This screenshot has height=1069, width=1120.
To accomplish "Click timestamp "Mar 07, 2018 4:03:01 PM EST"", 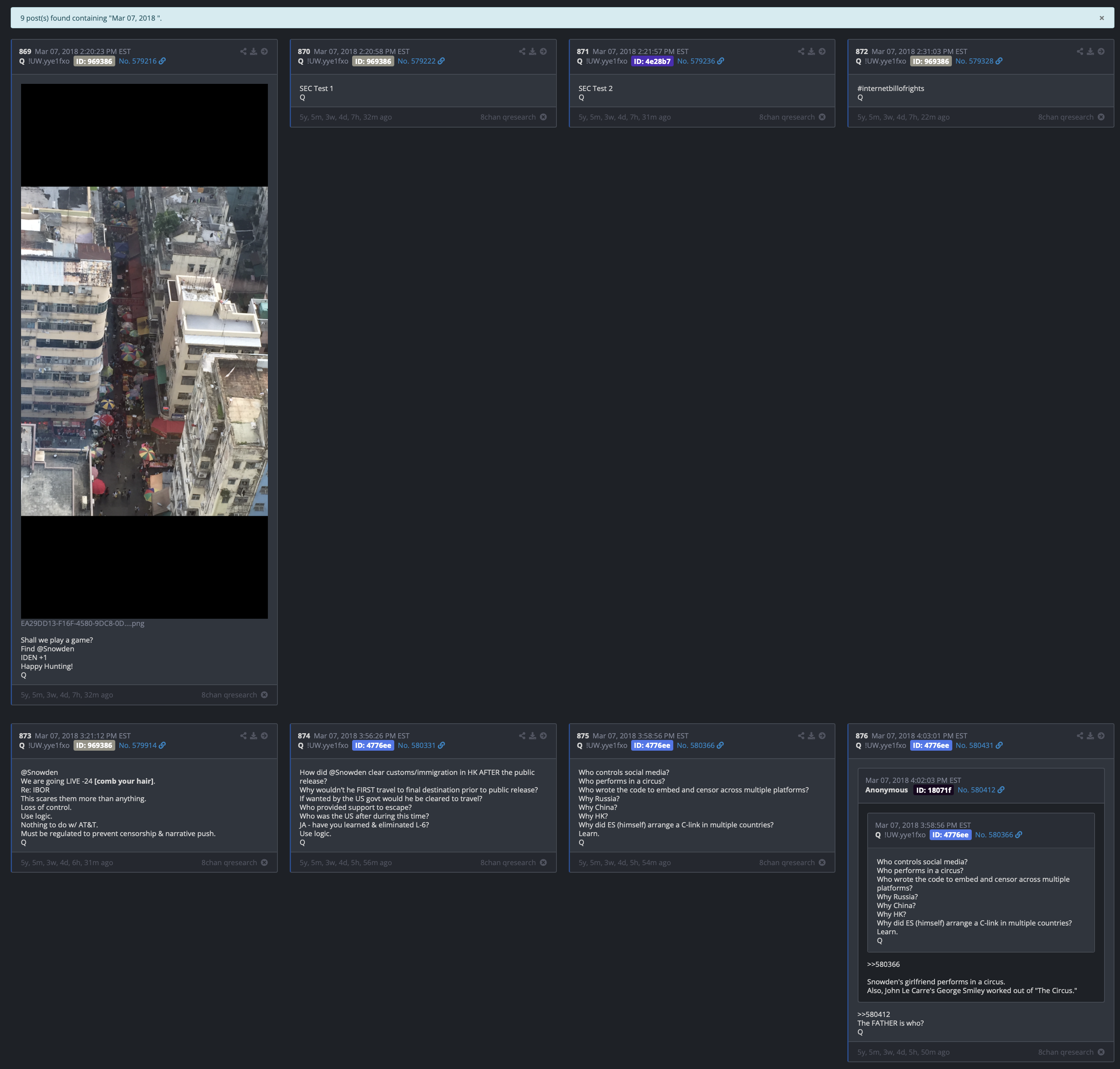I will point(919,736).
